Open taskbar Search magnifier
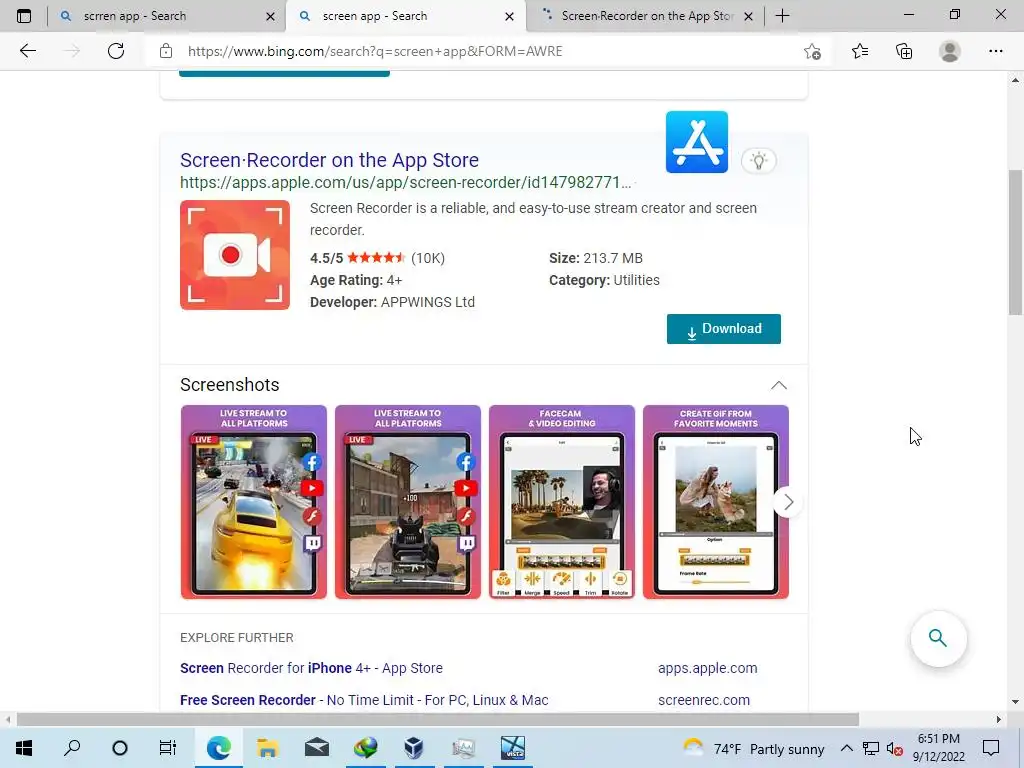The width and height of the screenshot is (1024, 768). pyautogui.click(x=72, y=748)
